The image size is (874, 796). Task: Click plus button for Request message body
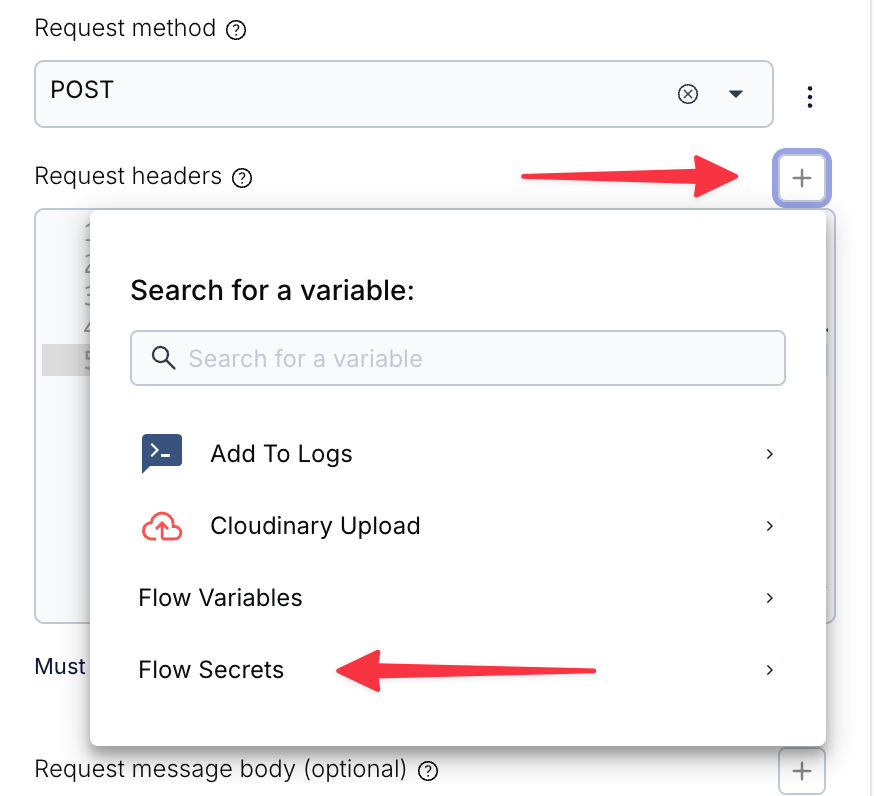[802, 771]
